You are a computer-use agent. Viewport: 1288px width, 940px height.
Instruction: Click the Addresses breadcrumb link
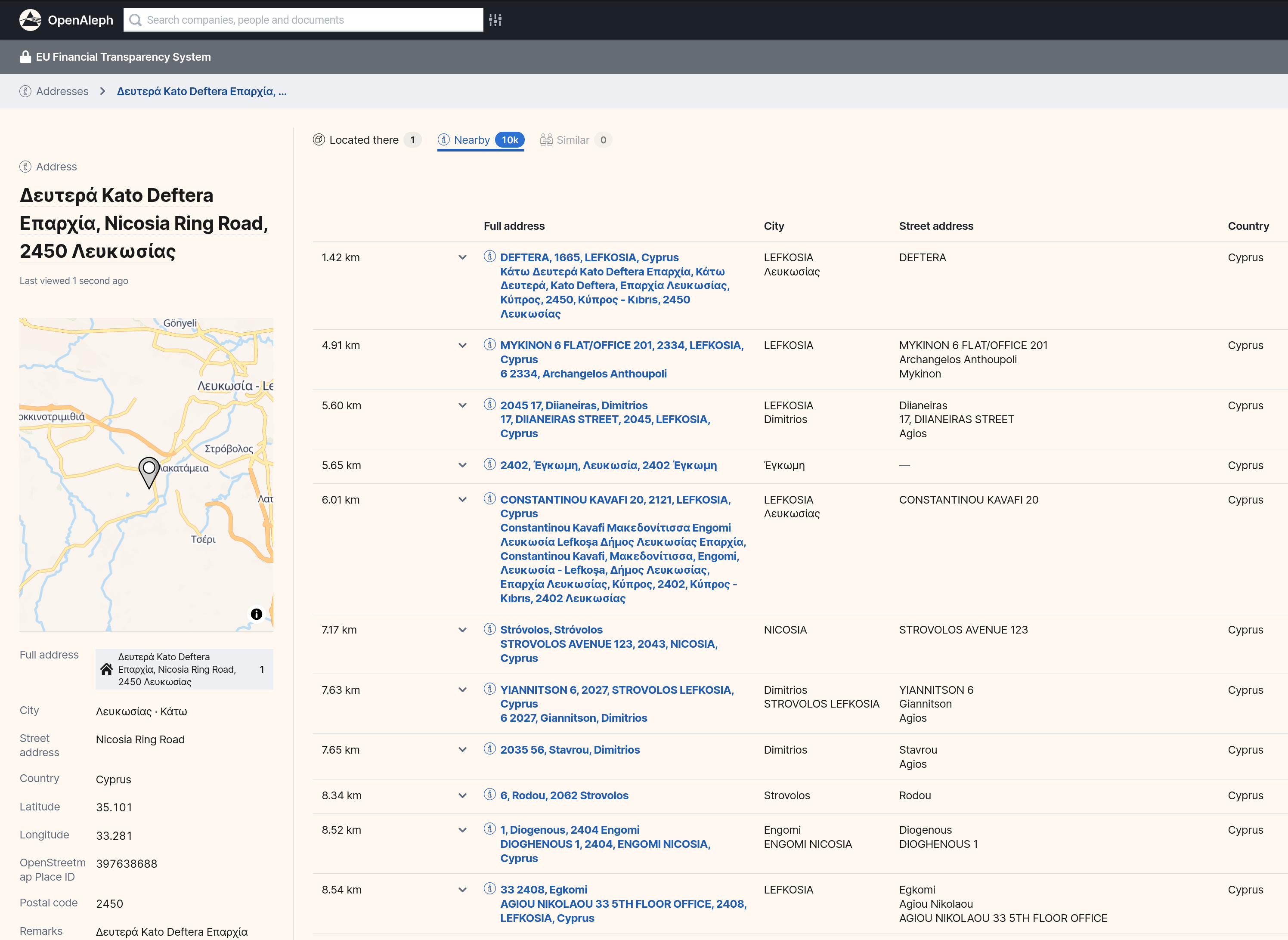[x=62, y=92]
